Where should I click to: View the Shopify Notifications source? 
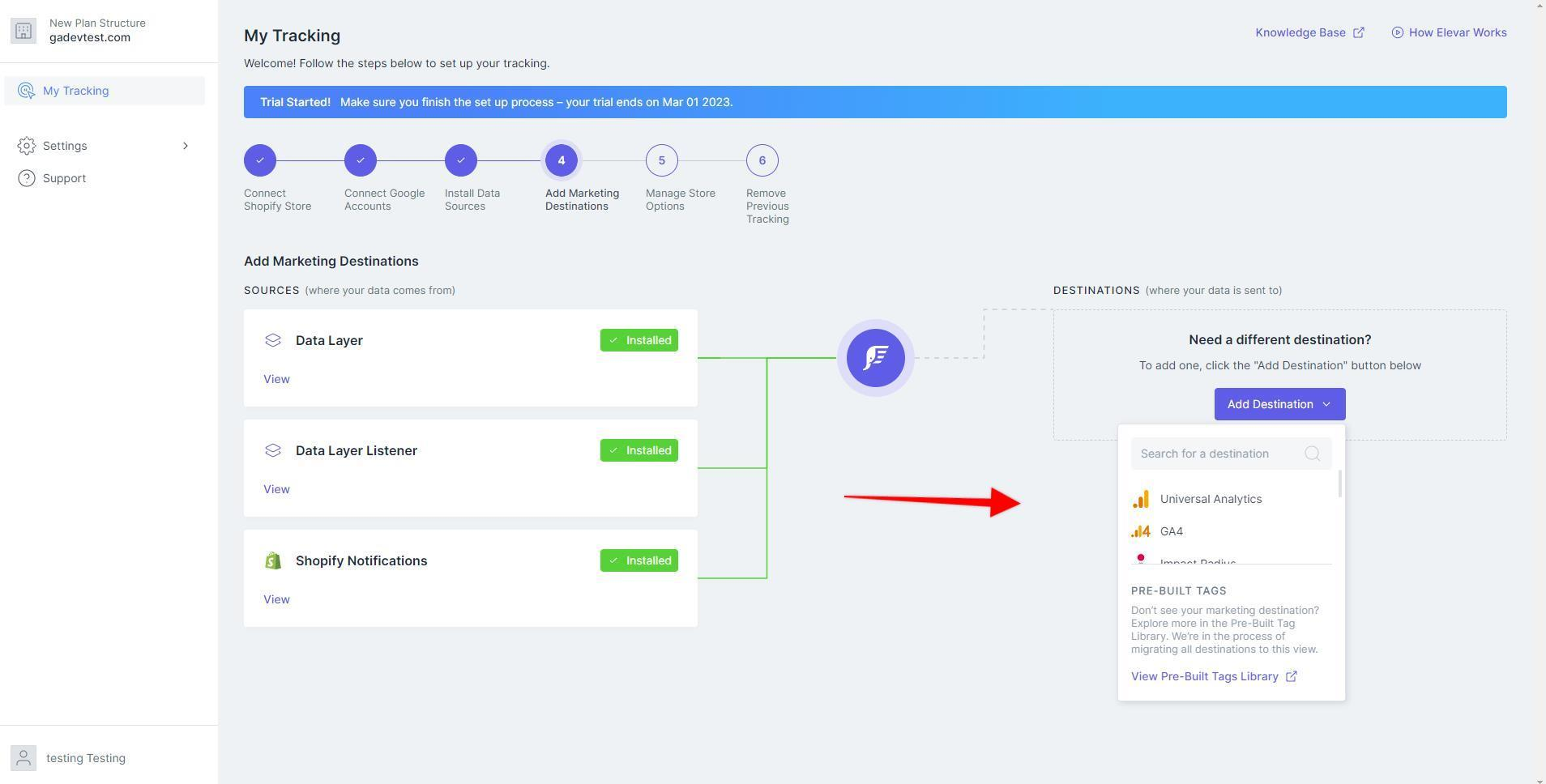276,599
